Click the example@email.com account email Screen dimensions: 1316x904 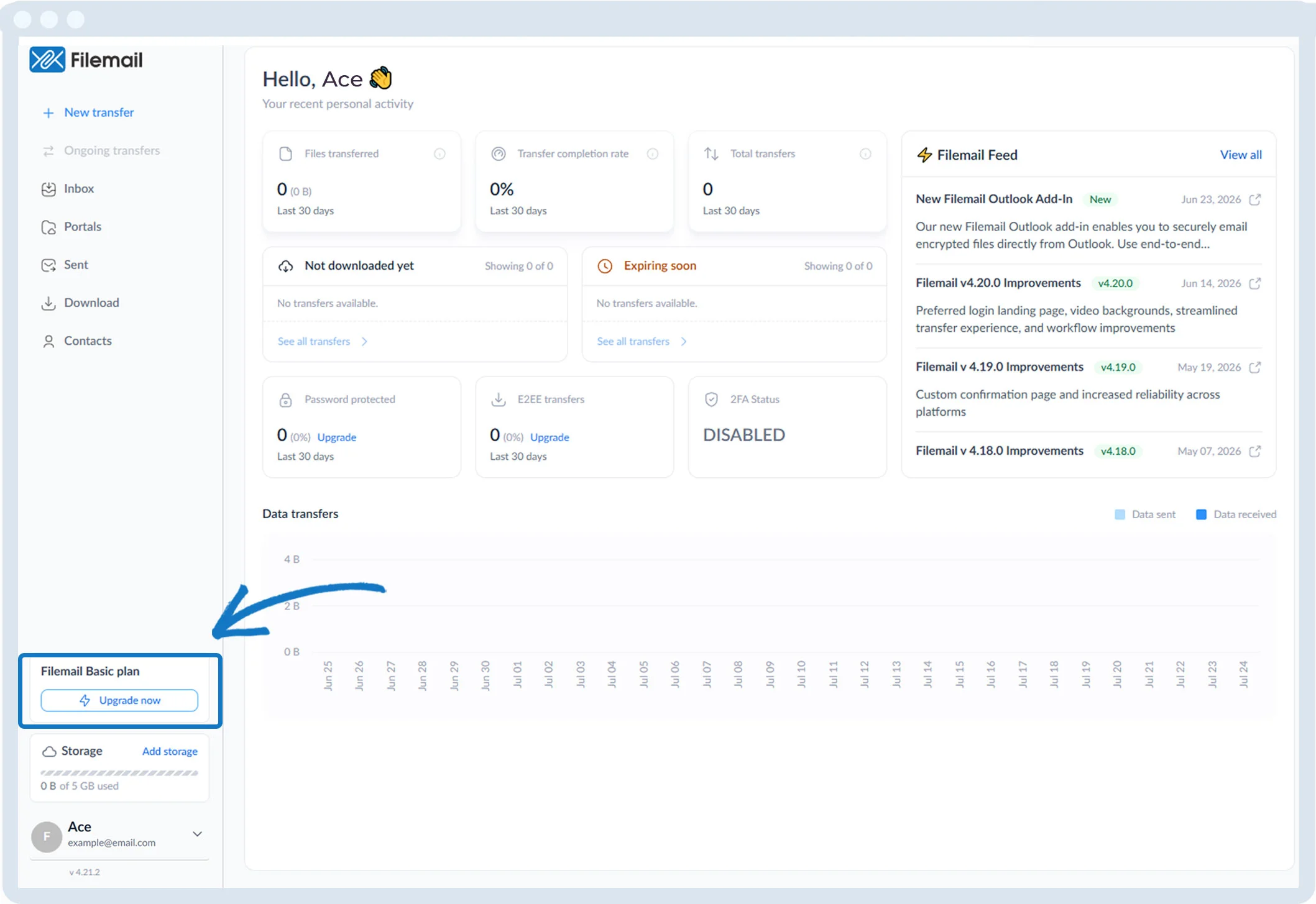click(x=112, y=842)
